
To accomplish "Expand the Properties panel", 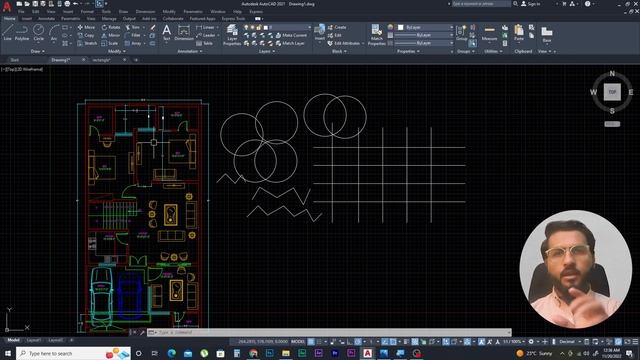I will pos(408,51).
